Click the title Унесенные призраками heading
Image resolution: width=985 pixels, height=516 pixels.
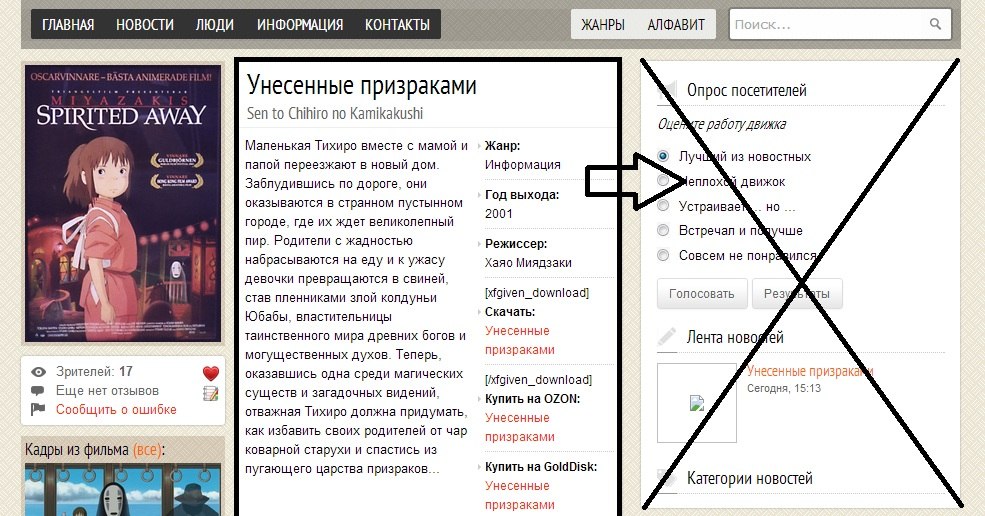point(361,85)
